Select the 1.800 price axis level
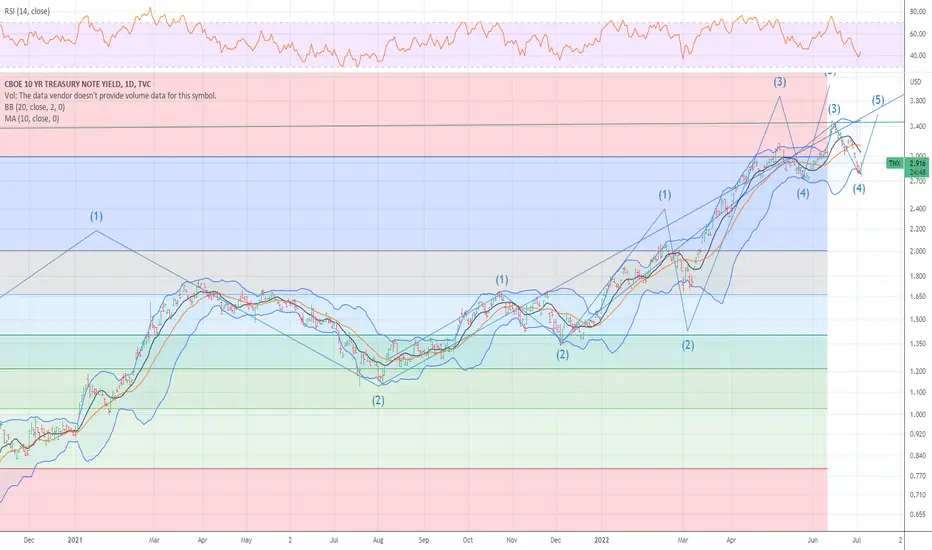The image size is (932, 550). [x=917, y=276]
